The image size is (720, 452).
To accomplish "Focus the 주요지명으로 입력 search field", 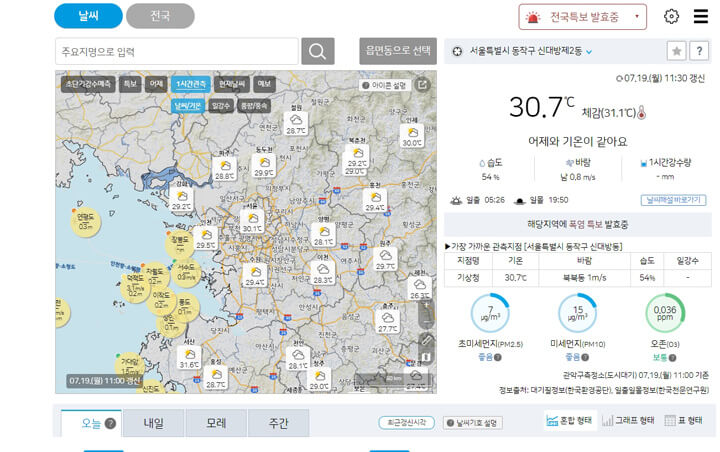I will 177,51.
